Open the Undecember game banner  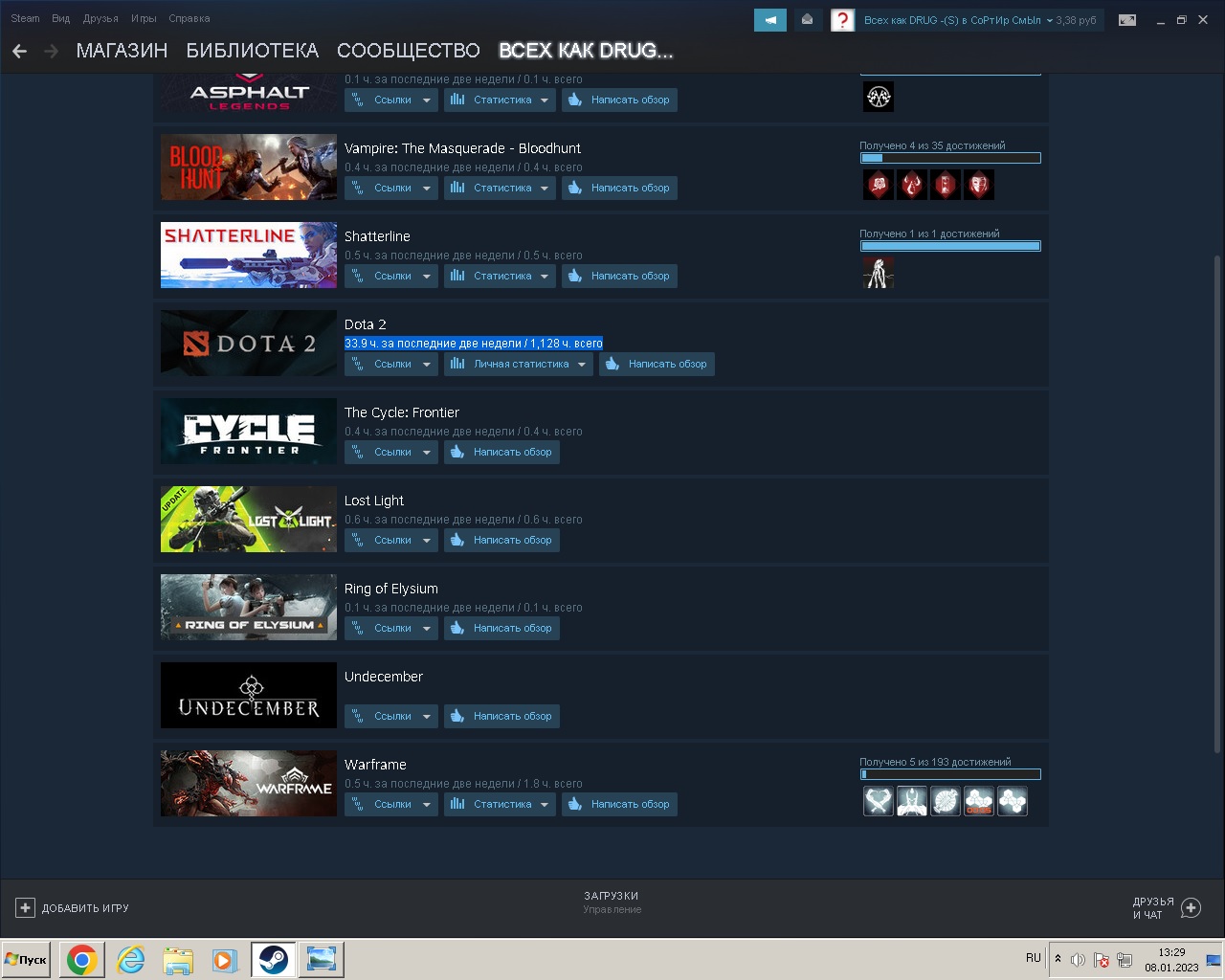[249, 695]
